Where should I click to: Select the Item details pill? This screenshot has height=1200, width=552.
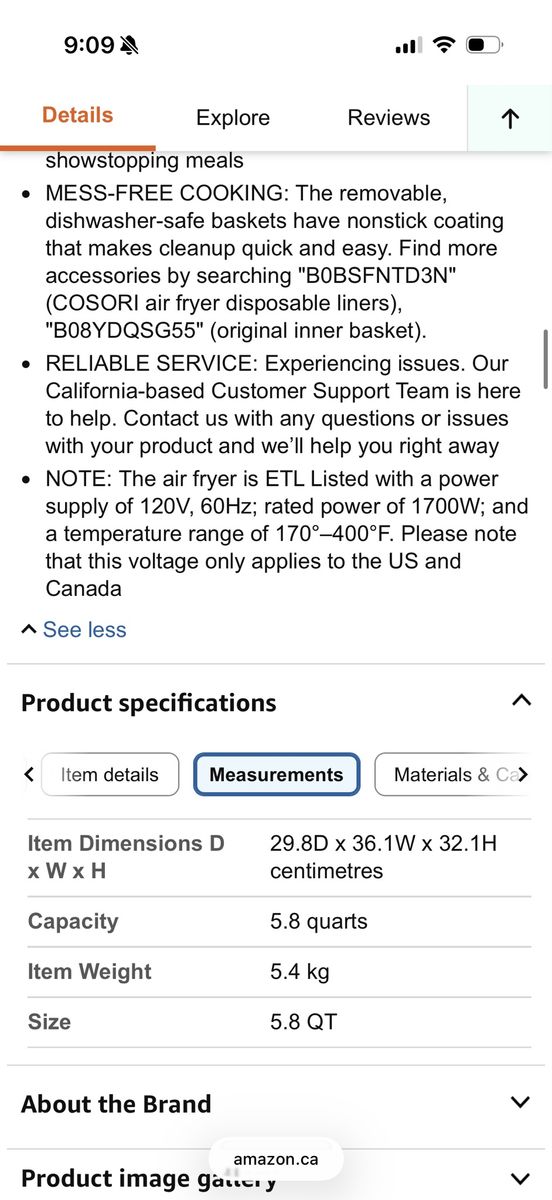(x=110, y=774)
